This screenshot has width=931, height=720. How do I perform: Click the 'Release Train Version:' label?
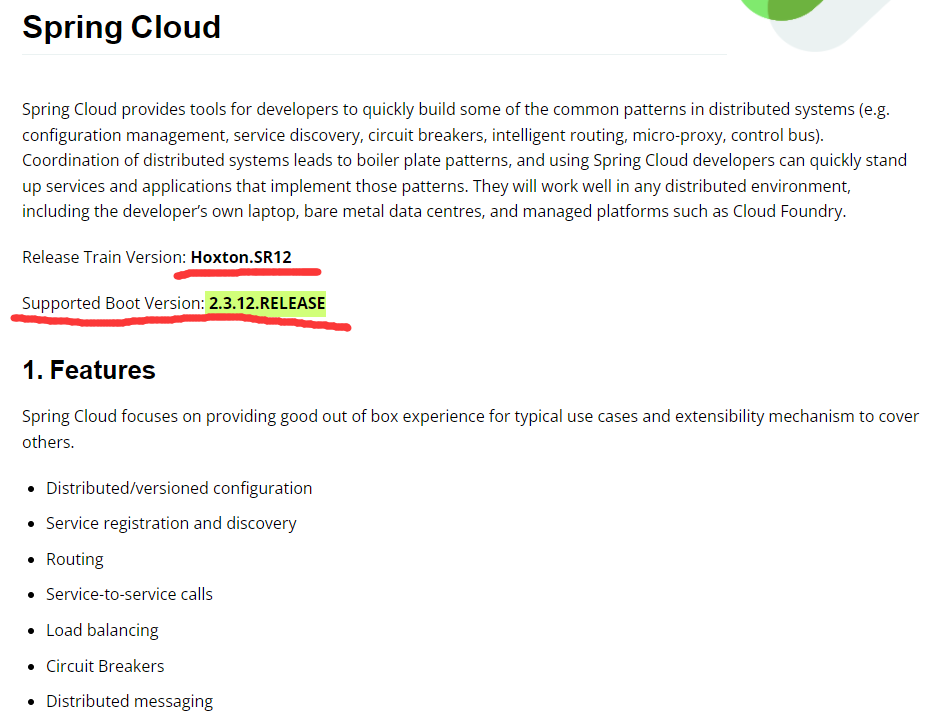tap(104, 257)
